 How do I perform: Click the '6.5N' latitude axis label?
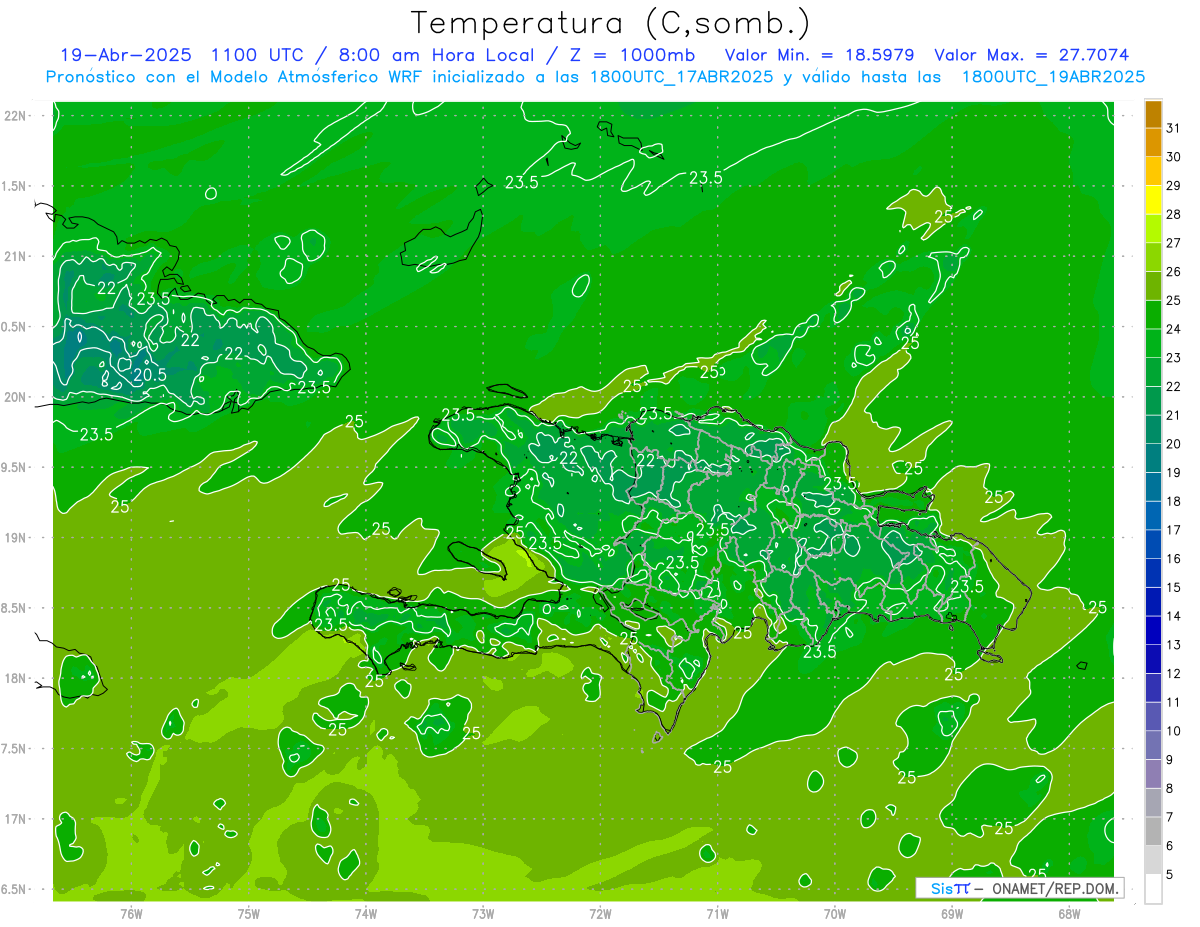tap(13, 889)
